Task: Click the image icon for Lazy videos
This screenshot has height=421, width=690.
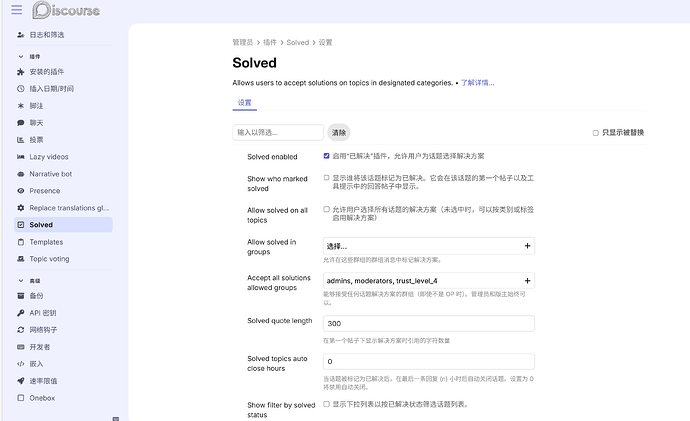Action: [x=21, y=157]
